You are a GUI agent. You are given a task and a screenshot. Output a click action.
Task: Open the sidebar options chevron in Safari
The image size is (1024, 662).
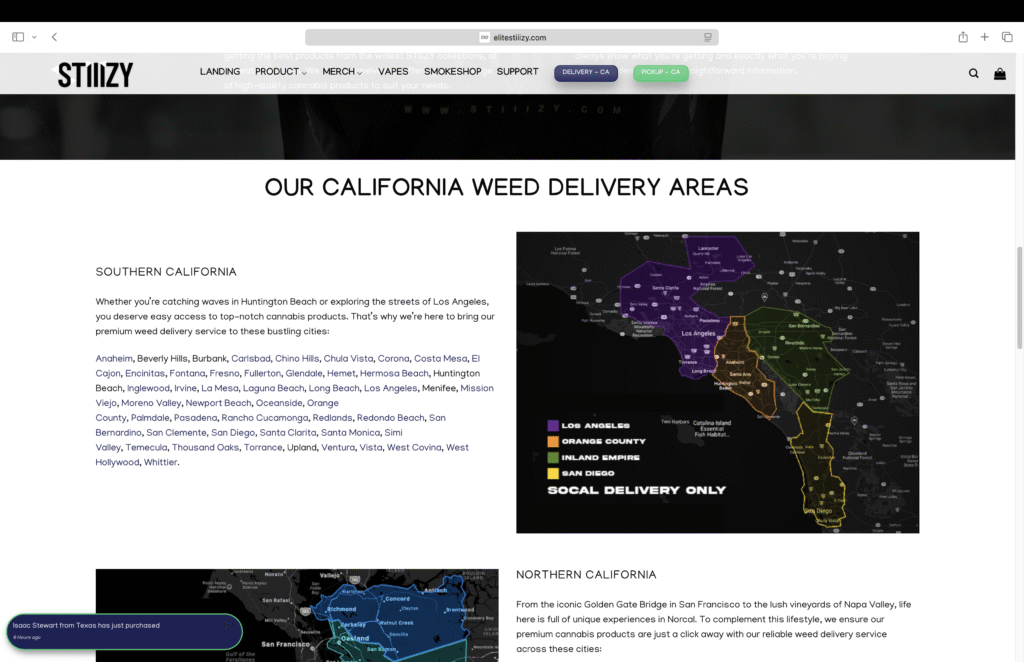[x=34, y=37]
